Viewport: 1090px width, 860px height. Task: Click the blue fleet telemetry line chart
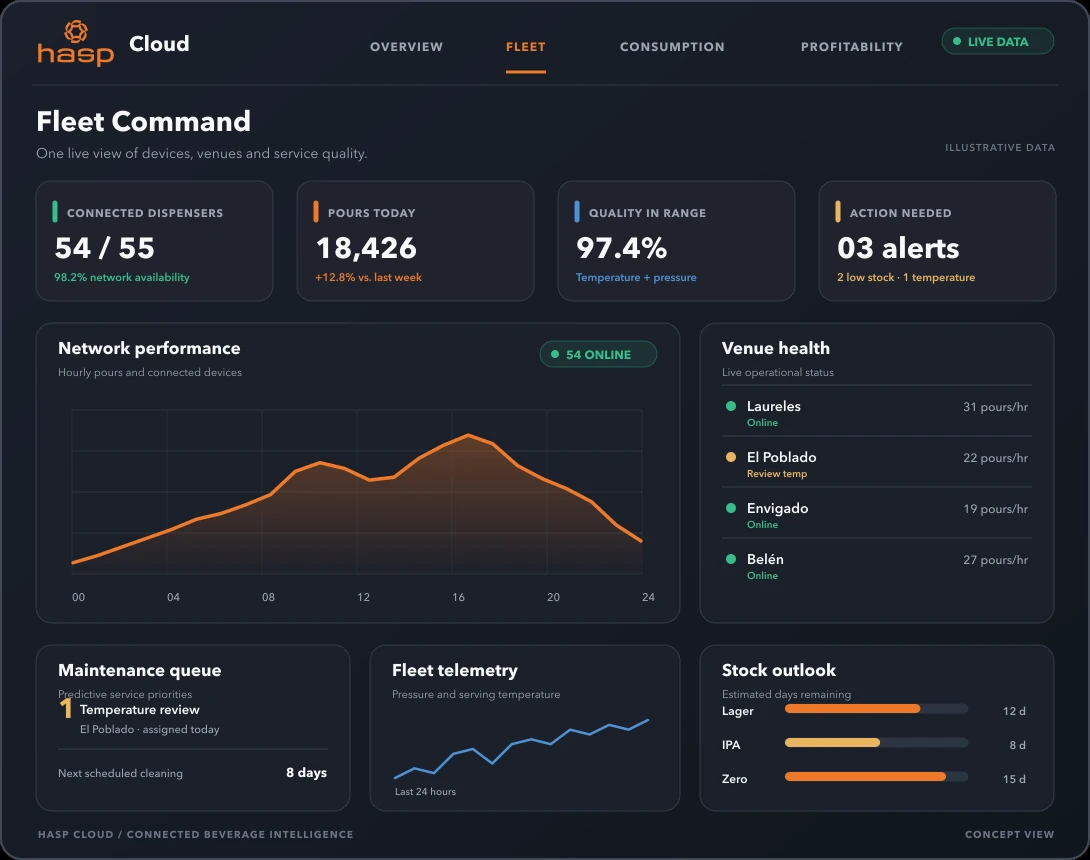point(521,748)
